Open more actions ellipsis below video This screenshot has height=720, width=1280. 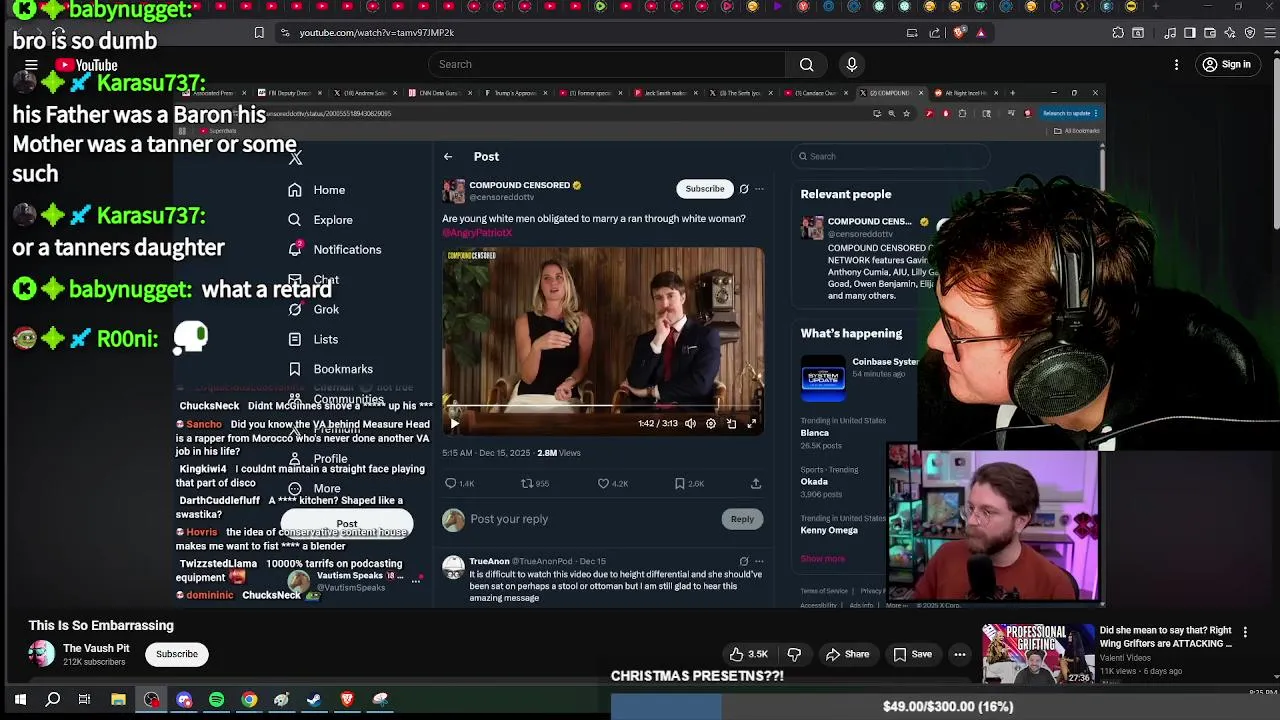pos(959,654)
